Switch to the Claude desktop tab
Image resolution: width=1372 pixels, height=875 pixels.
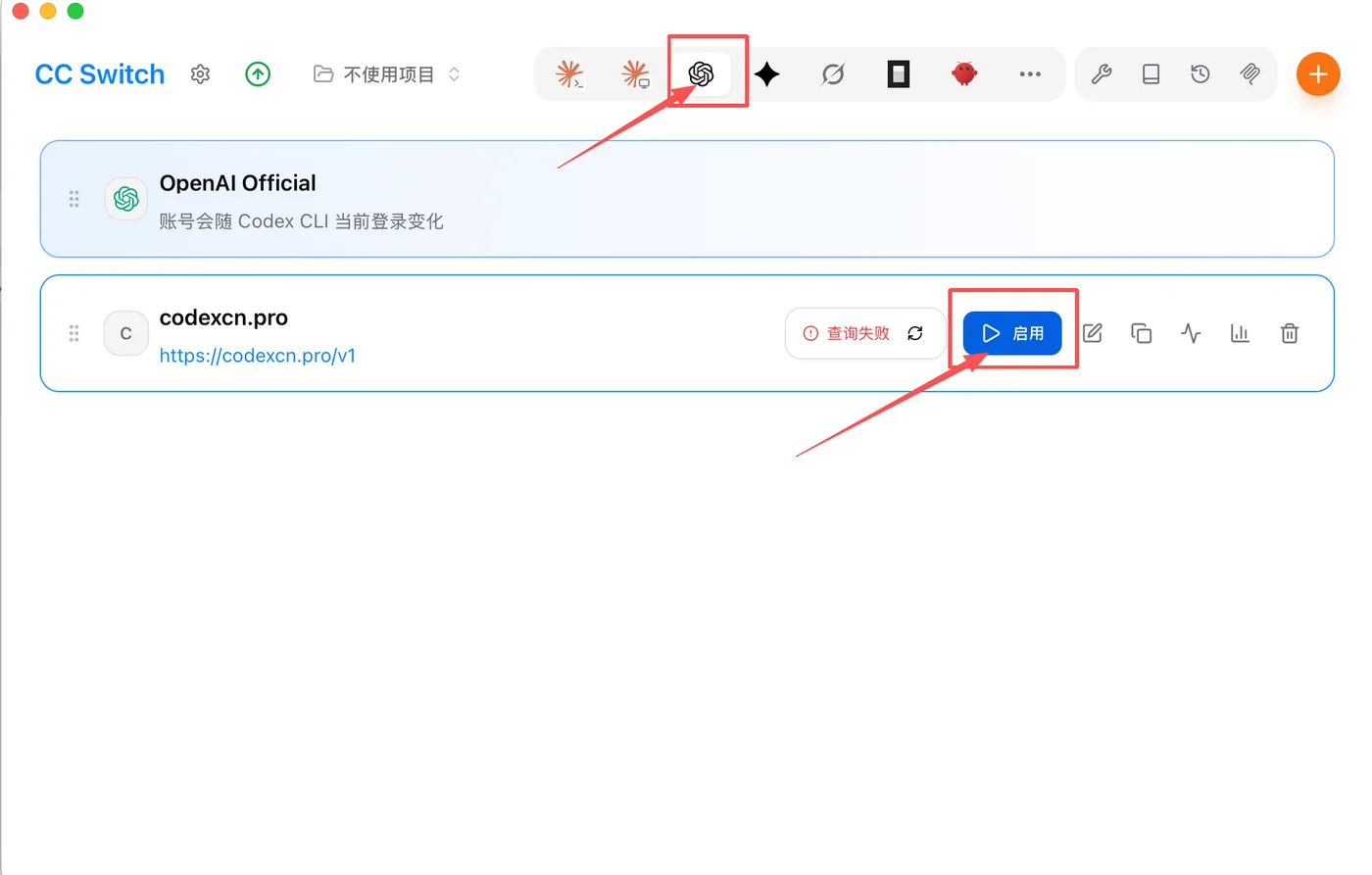point(635,74)
